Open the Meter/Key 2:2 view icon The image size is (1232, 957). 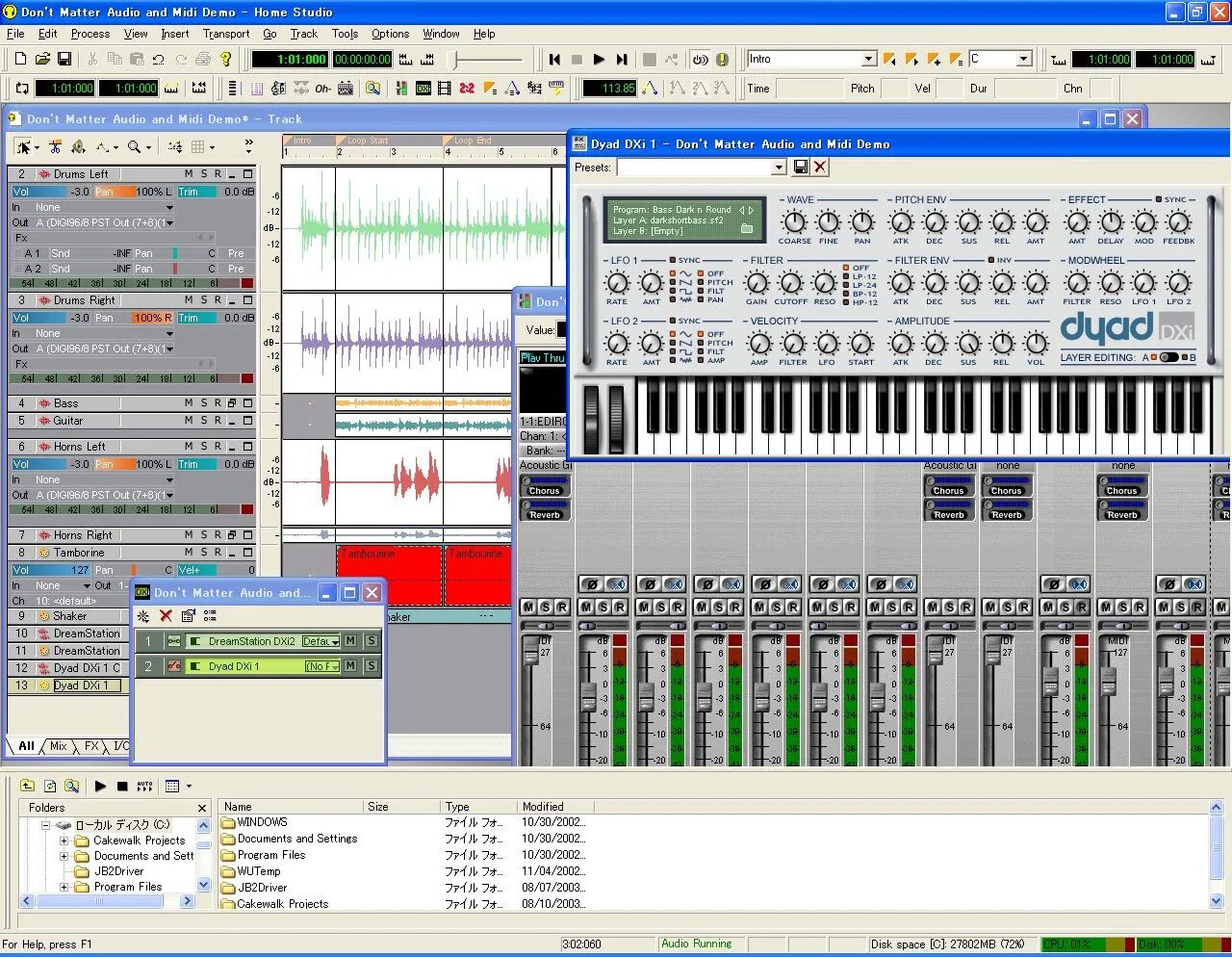coord(467,89)
